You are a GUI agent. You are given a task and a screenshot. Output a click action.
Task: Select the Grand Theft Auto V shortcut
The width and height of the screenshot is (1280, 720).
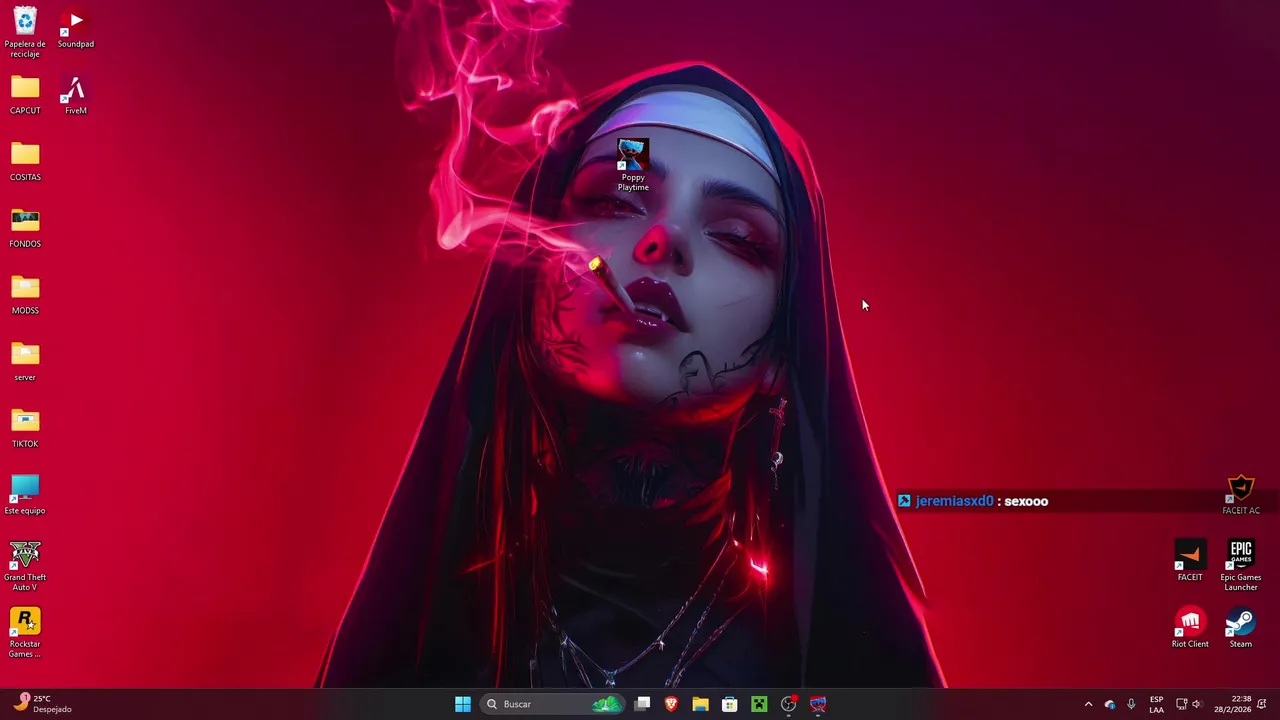click(25, 566)
